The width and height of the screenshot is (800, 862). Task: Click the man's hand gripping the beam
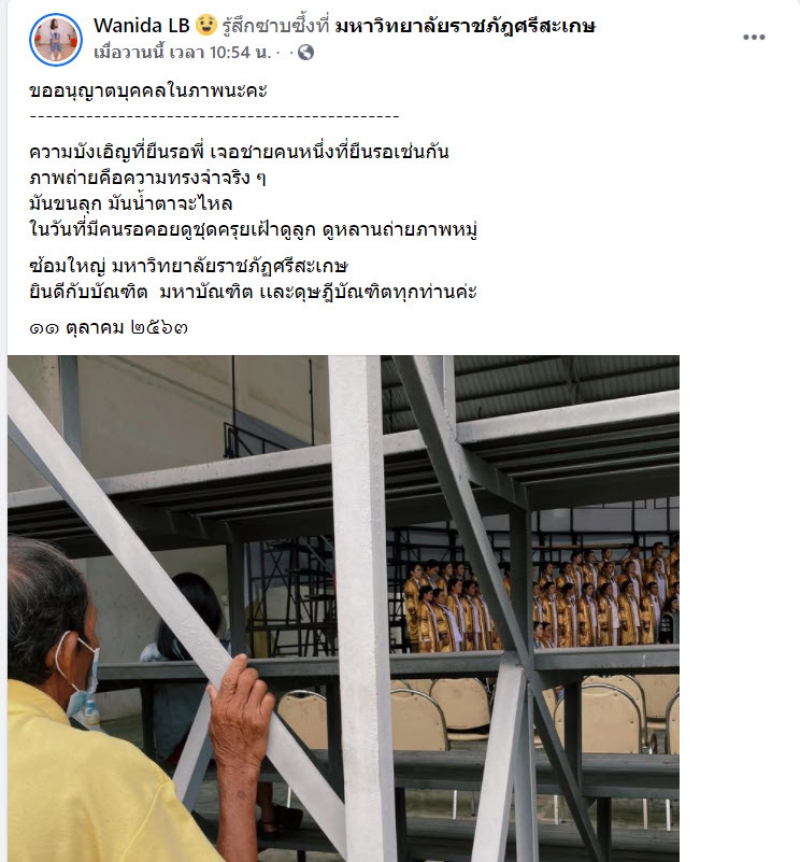[x=241, y=710]
